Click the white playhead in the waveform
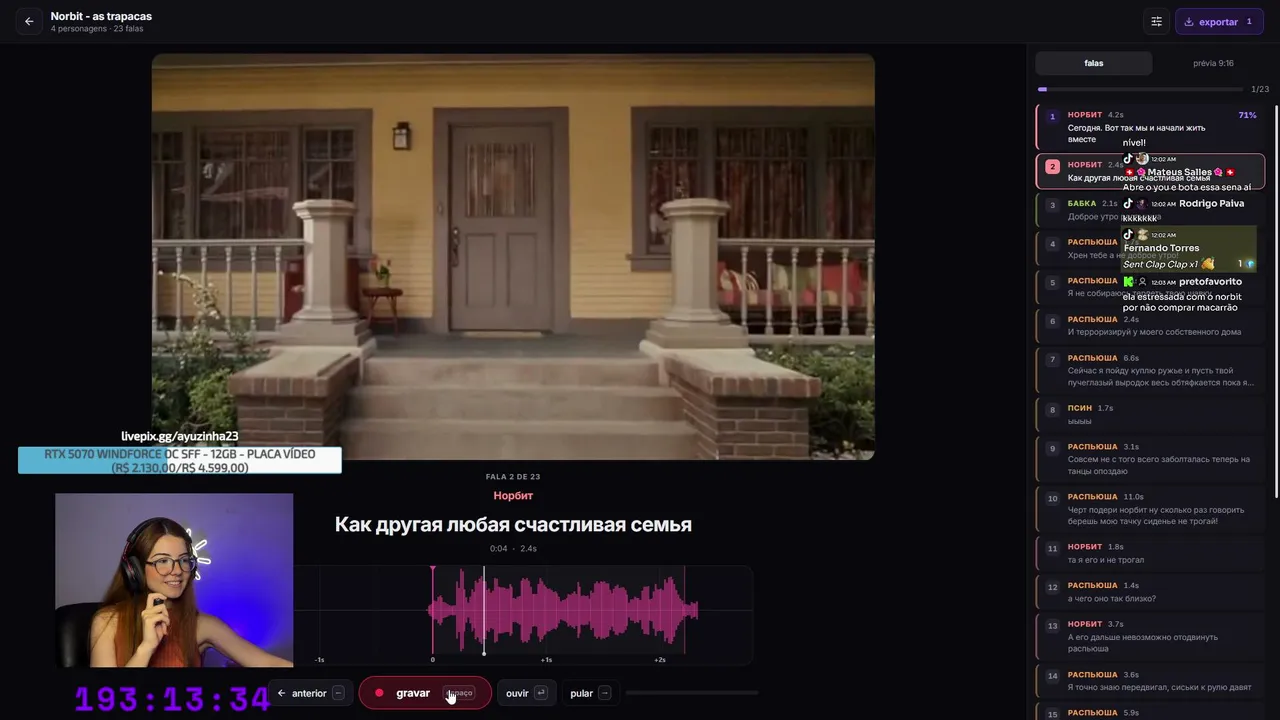This screenshot has height=720, width=1280. click(484, 610)
